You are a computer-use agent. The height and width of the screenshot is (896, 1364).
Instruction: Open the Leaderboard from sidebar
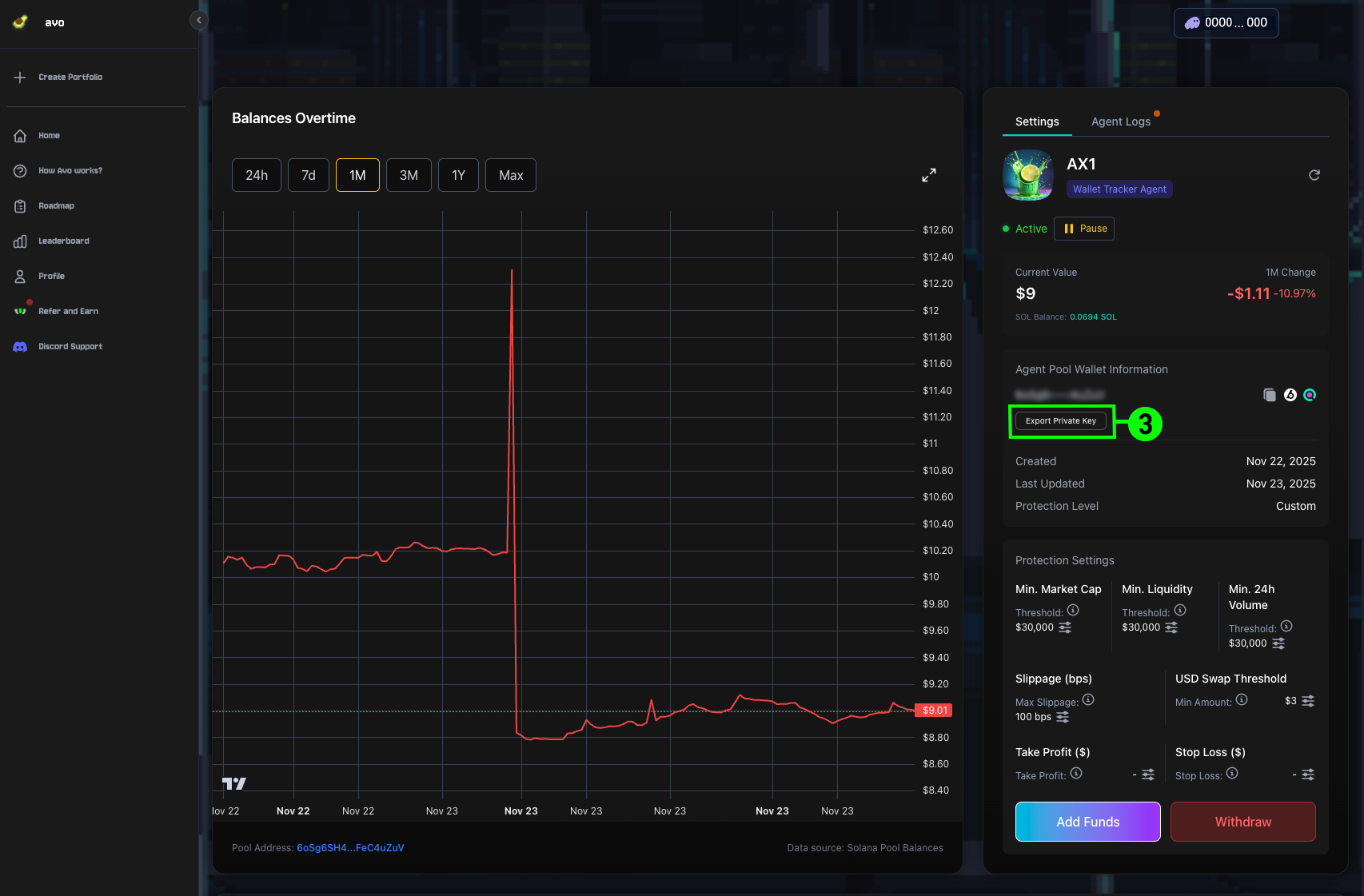[63, 241]
